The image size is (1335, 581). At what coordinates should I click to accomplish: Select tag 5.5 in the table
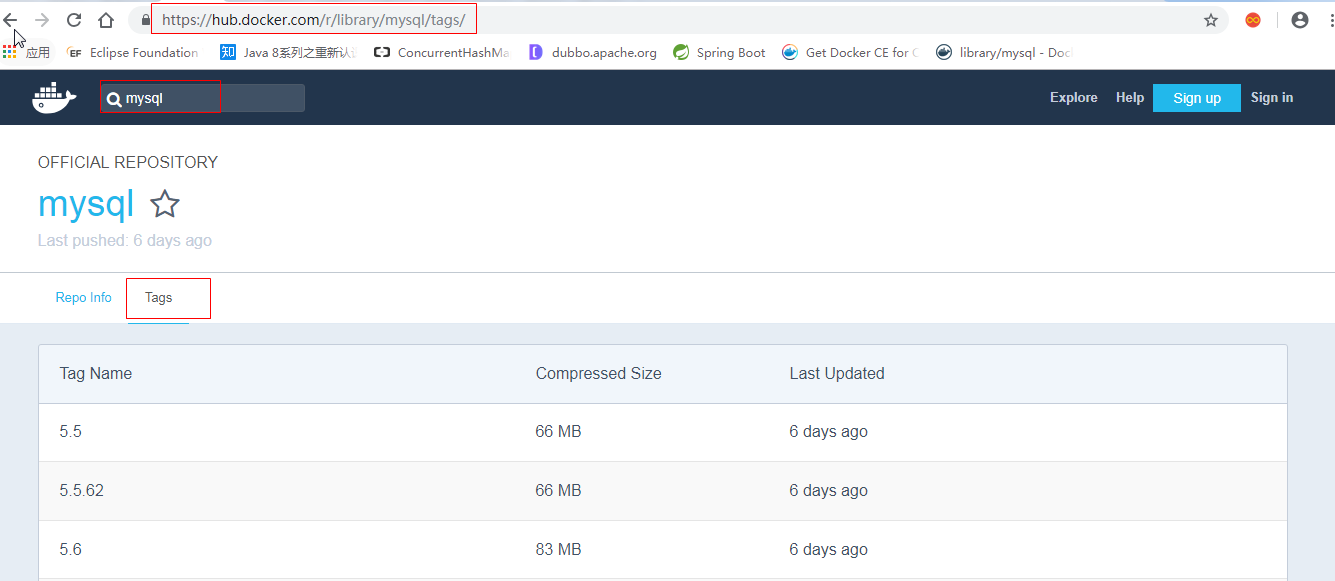pyautogui.click(x=71, y=432)
